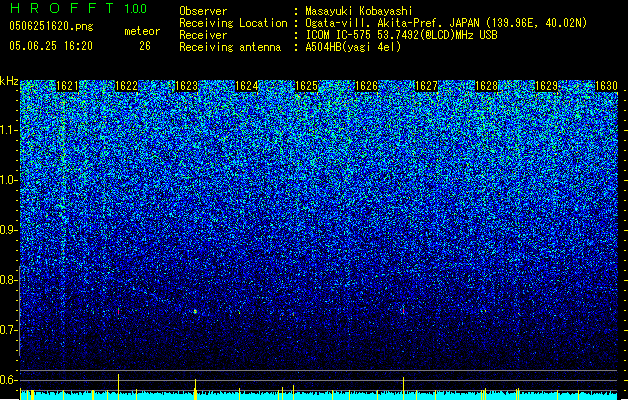Click the 0.6 kHz frequency tick label
Screen dimensions: 629x400
pos(8,380)
